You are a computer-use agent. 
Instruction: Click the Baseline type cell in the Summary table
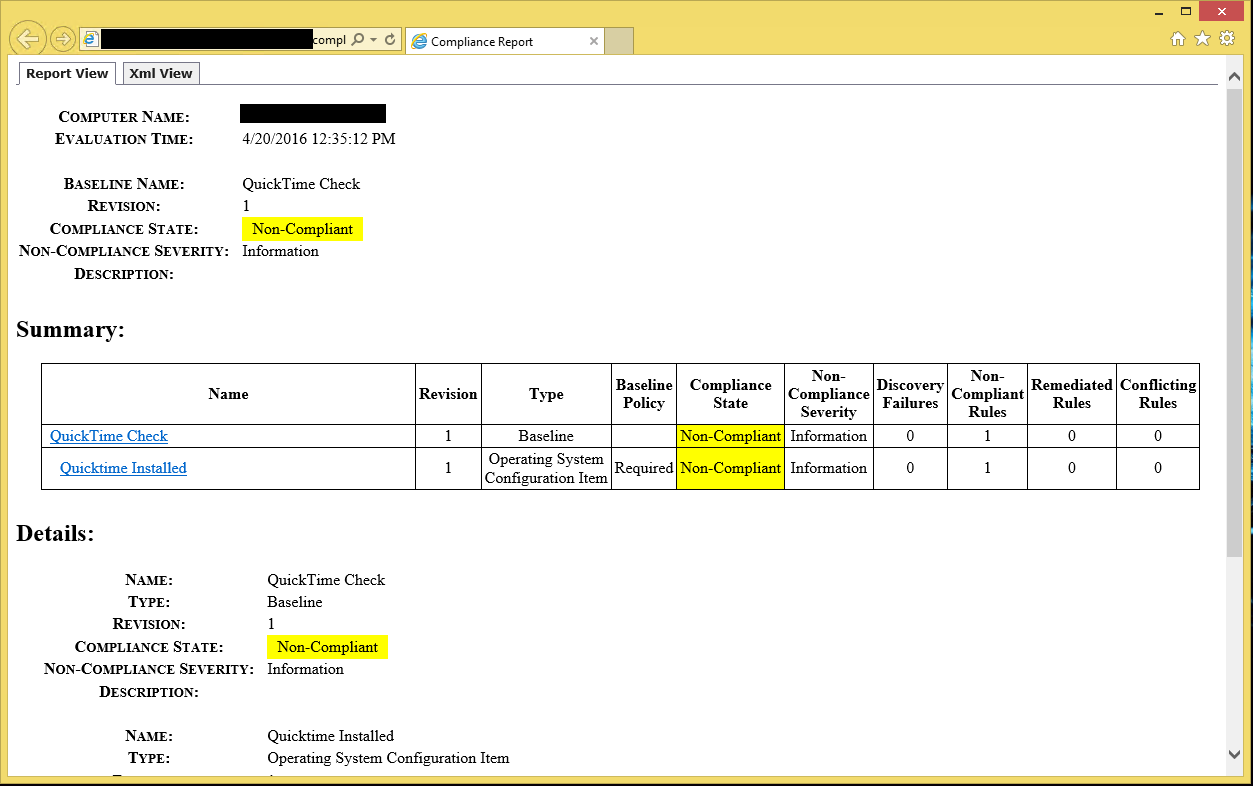coord(546,436)
